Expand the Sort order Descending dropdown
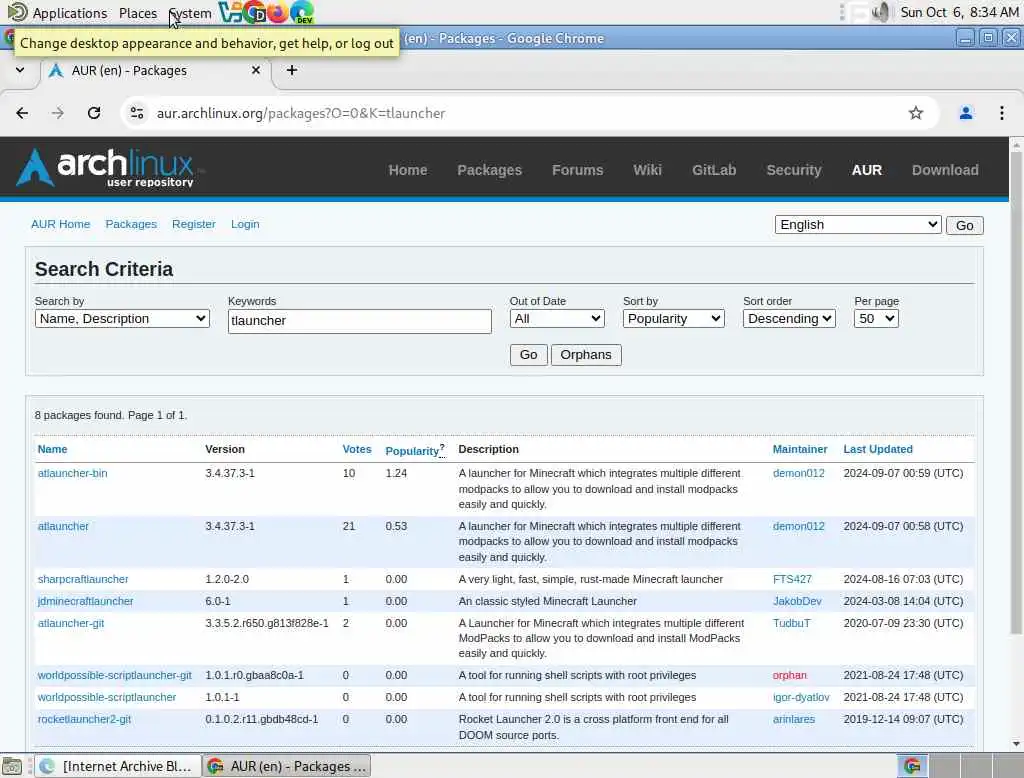Screen dimensions: 1024x778 789,319
